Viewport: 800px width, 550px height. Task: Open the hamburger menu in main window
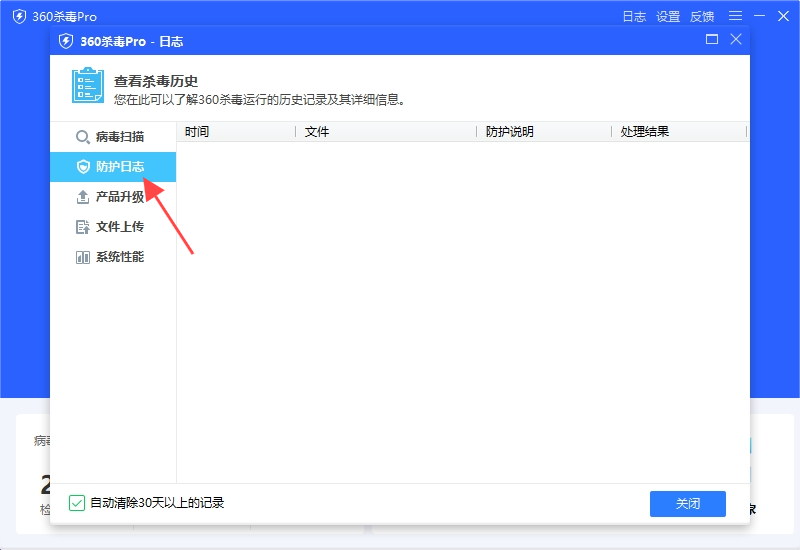(x=735, y=16)
